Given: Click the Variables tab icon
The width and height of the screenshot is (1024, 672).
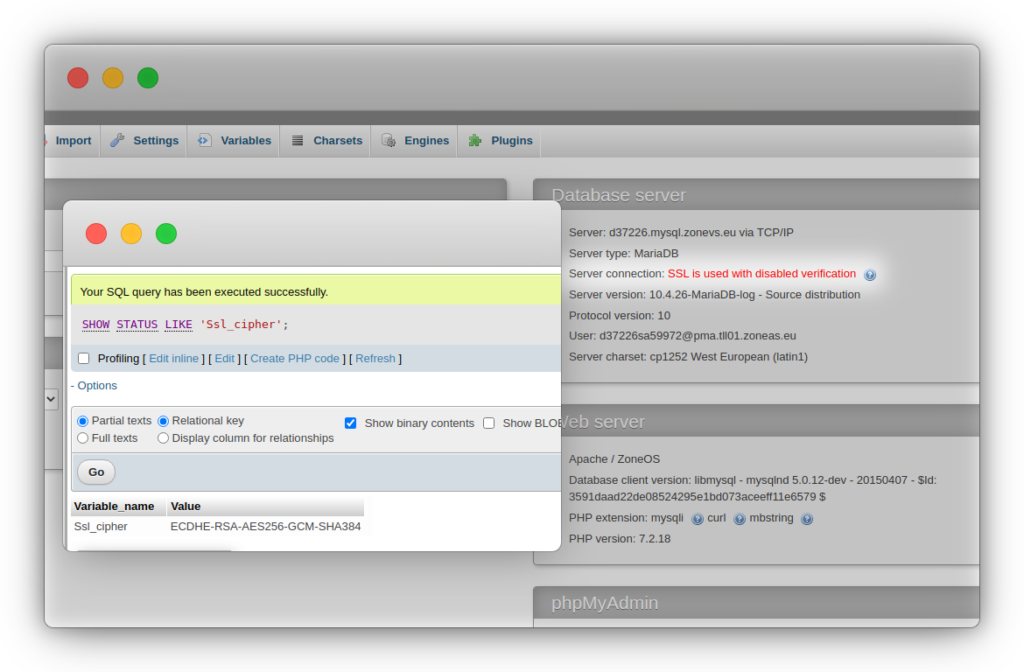Looking at the screenshot, I should pyautogui.click(x=204, y=141).
